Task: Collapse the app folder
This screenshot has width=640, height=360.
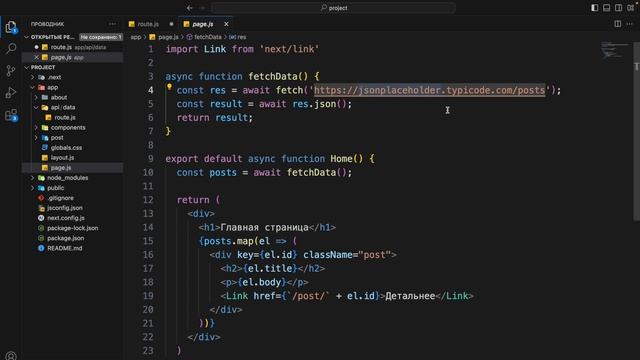Action: [x=32, y=87]
